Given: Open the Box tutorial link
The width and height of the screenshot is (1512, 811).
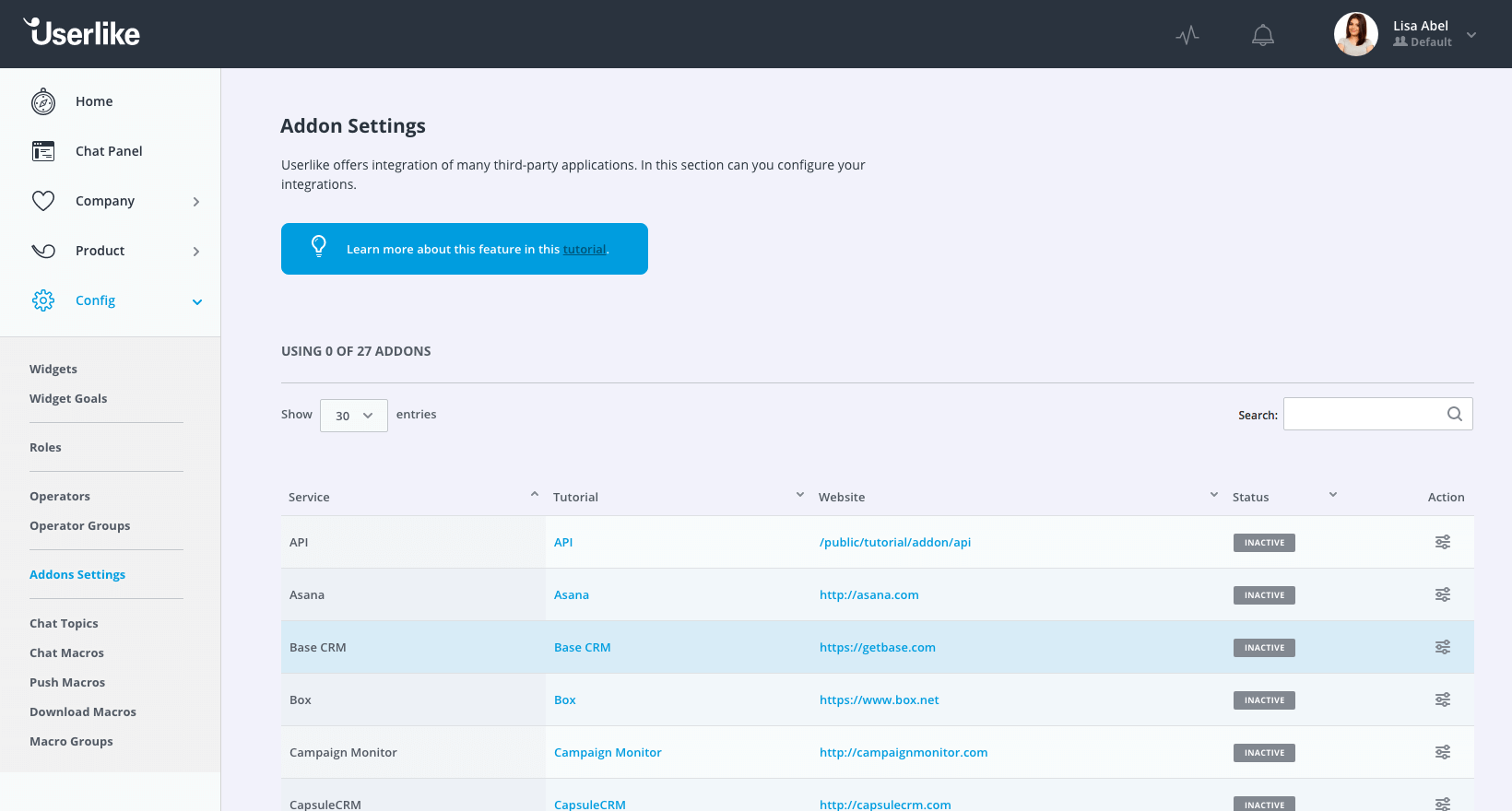Looking at the screenshot, I should click(x=565, y=699).
